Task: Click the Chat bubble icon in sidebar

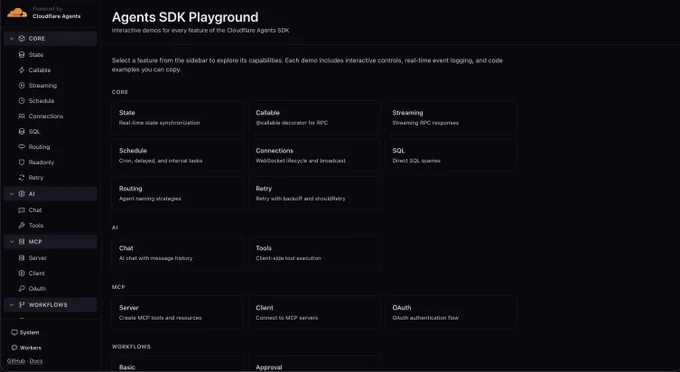Action: (x=22, y=210)
